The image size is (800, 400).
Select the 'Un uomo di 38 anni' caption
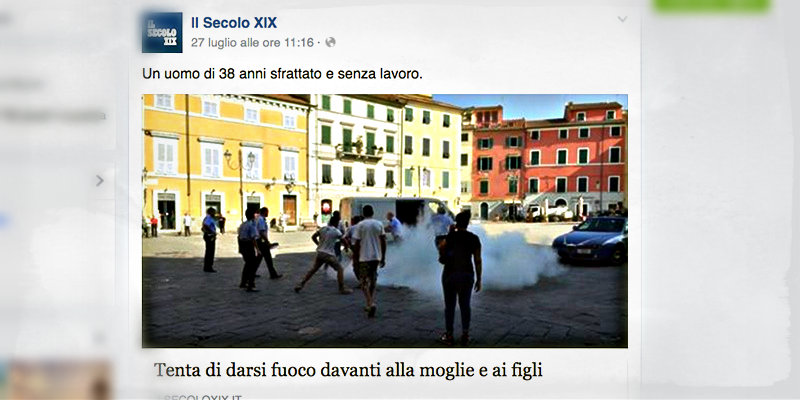pos(282,74)
